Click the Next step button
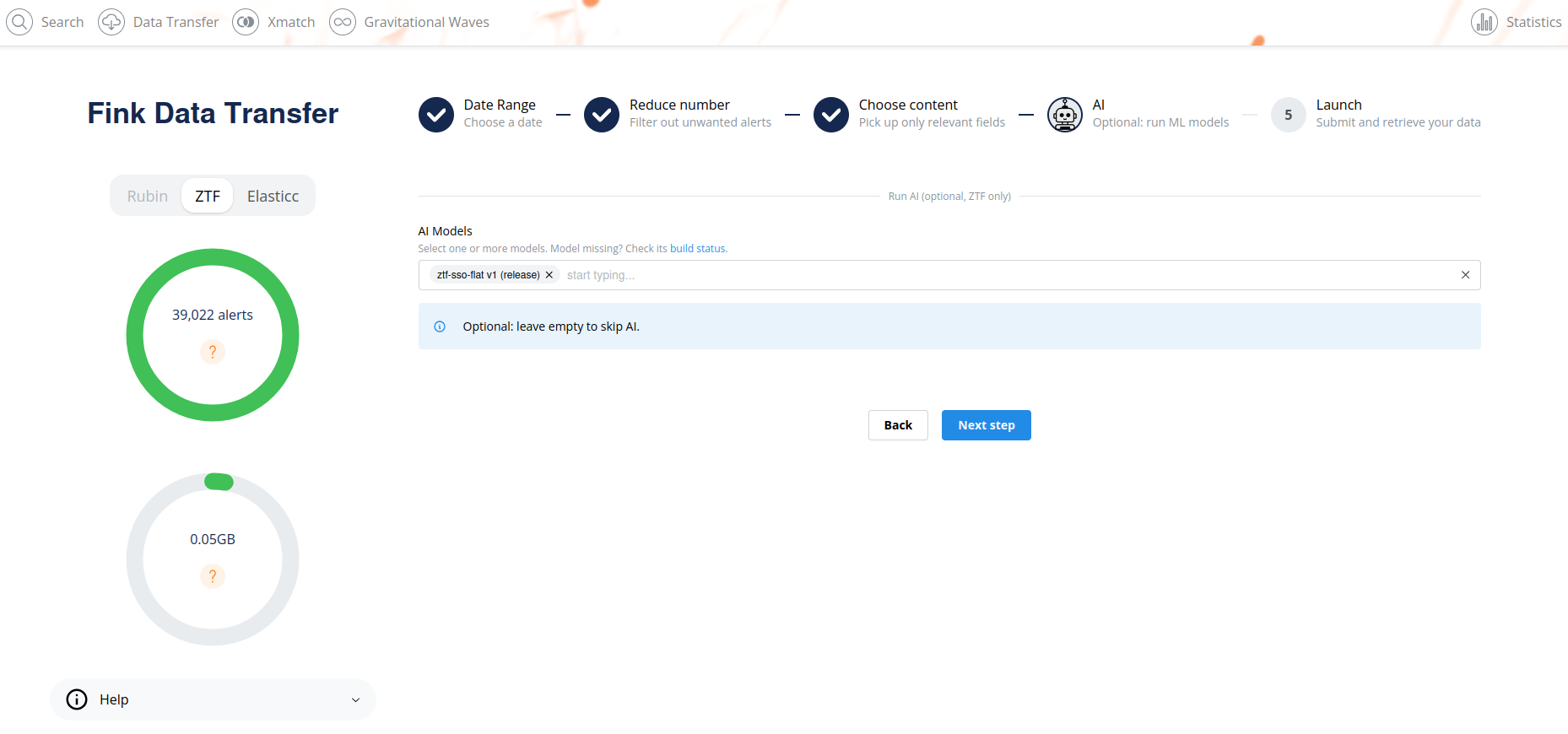This screenshot has width=1568, height=734. [x=987, y=425]
